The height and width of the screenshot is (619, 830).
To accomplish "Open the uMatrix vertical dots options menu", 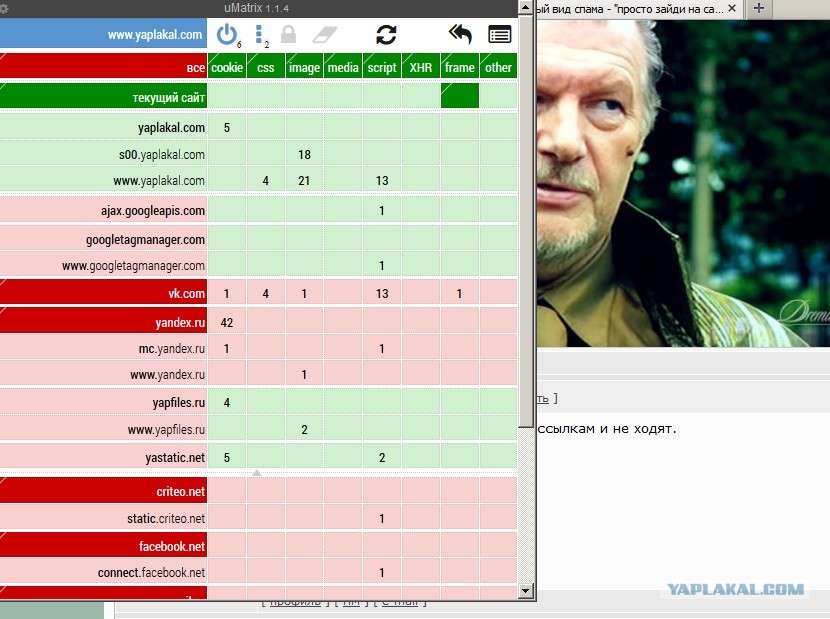I will coord(259,35).
